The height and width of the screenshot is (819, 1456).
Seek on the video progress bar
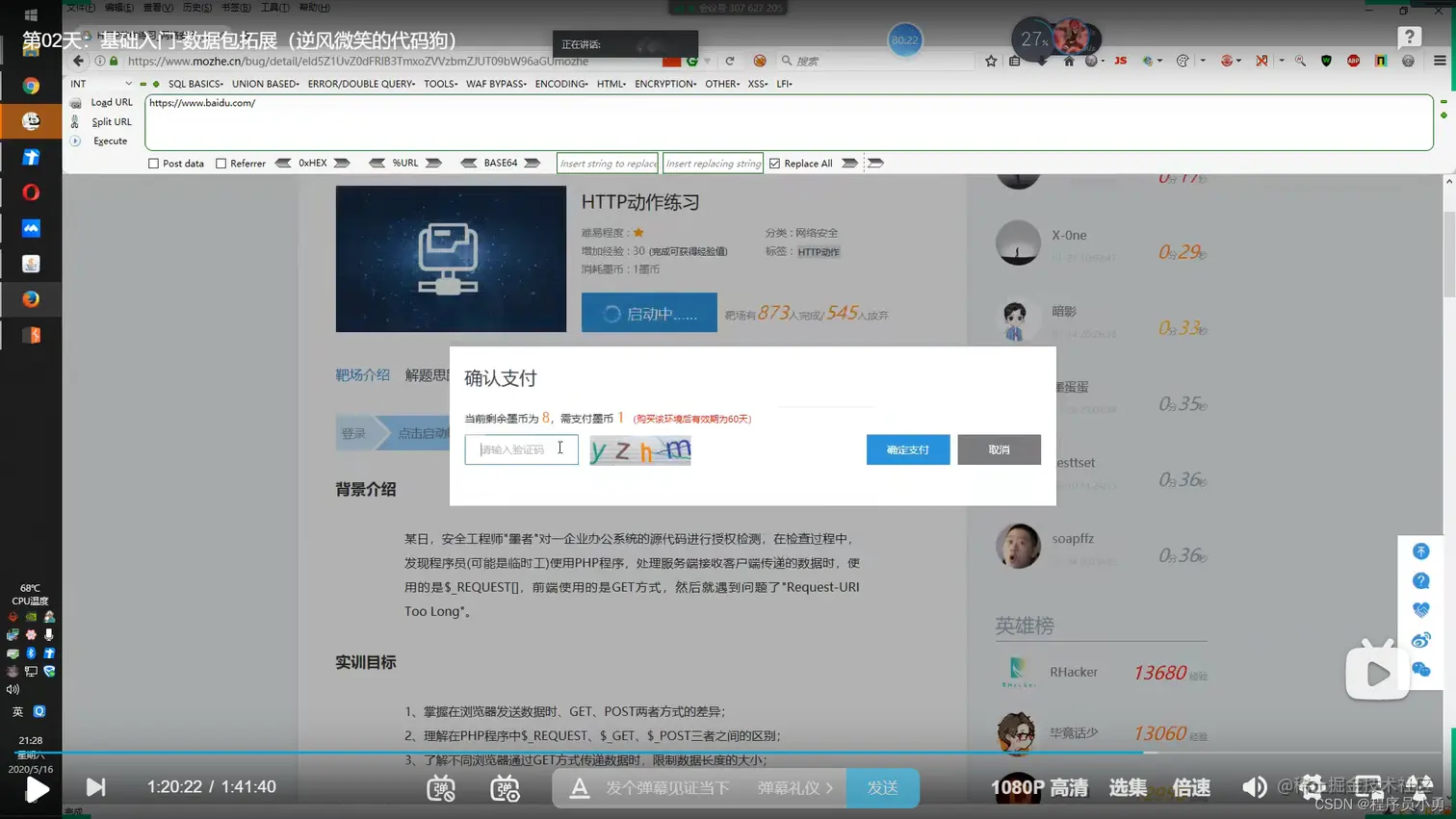[728, 753]
